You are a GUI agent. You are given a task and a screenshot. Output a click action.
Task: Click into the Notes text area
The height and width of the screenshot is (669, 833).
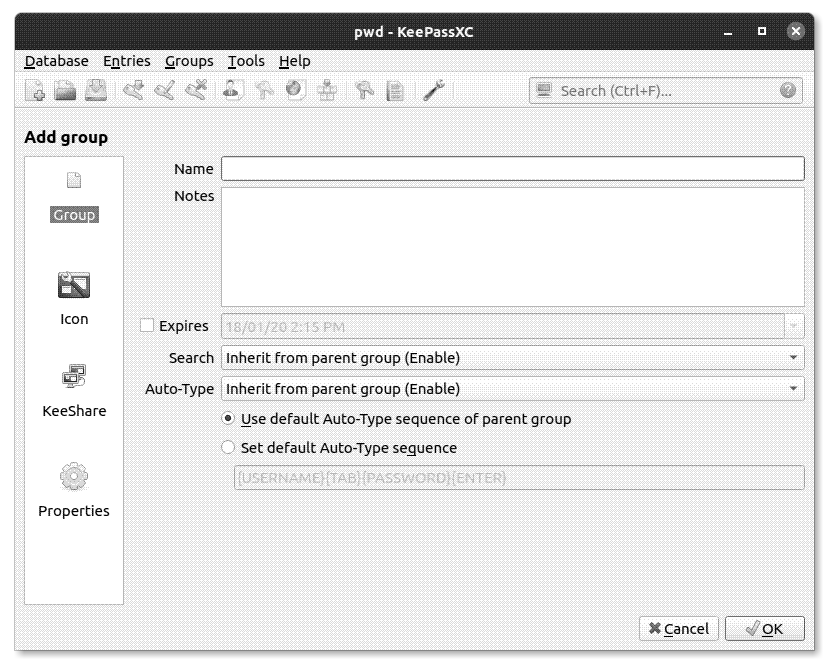[513, 247]
